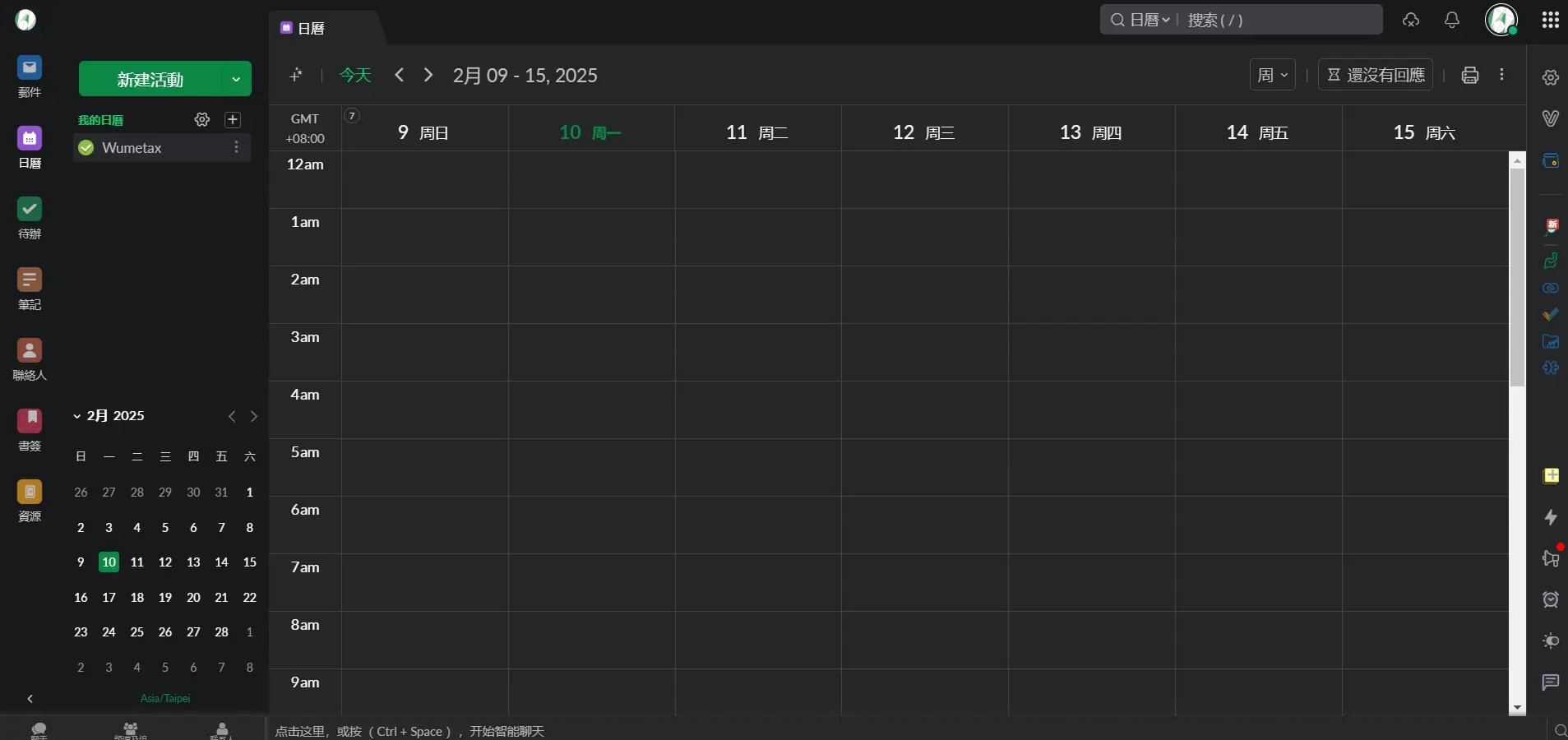Open the notifications bell icon
This screenshot has width=1568, height=740.
(x=1452, y=20)
